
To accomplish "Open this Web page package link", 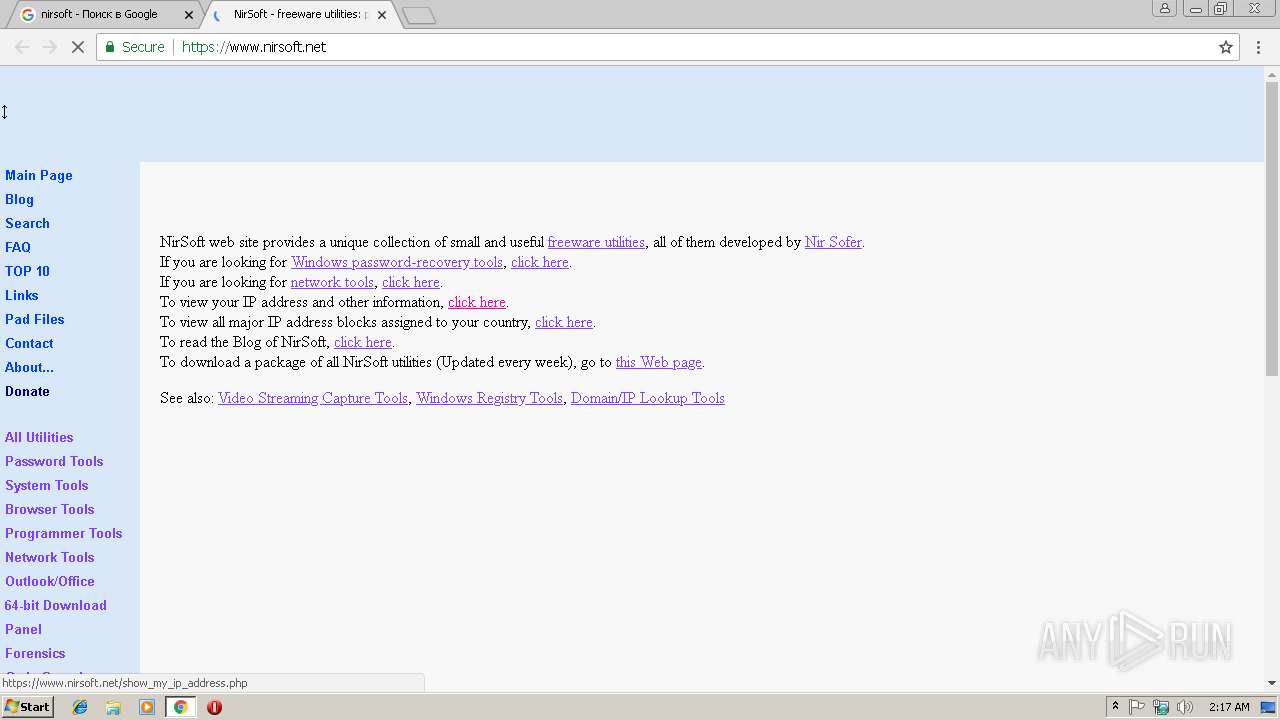I will 659,362.
